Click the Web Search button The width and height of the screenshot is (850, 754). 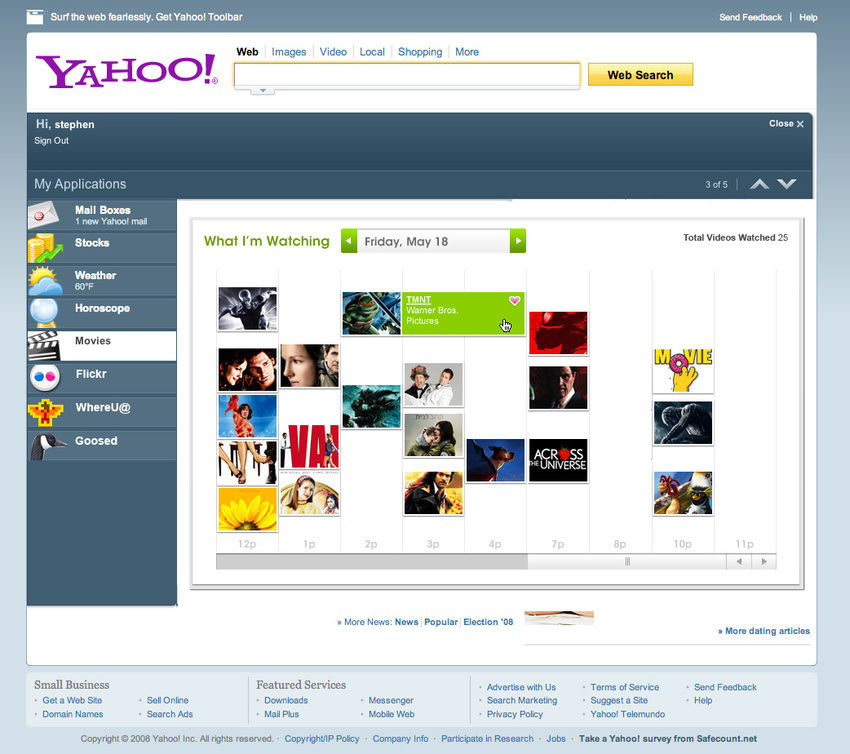click(x=640, y=75)
